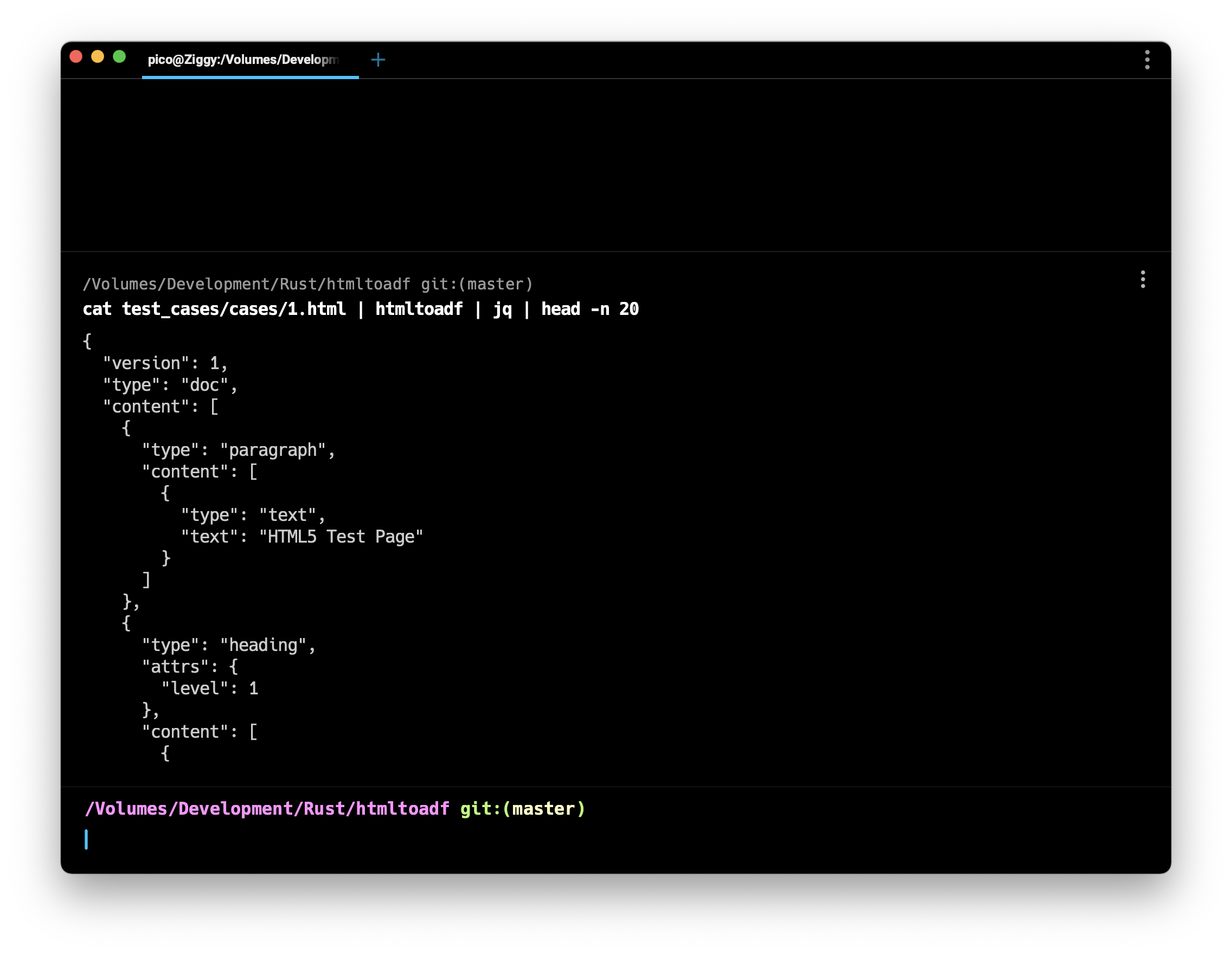Click the gray block header directory path
Image resolution: width=1232 pixels, height=954 pixels.
point(247,284)
